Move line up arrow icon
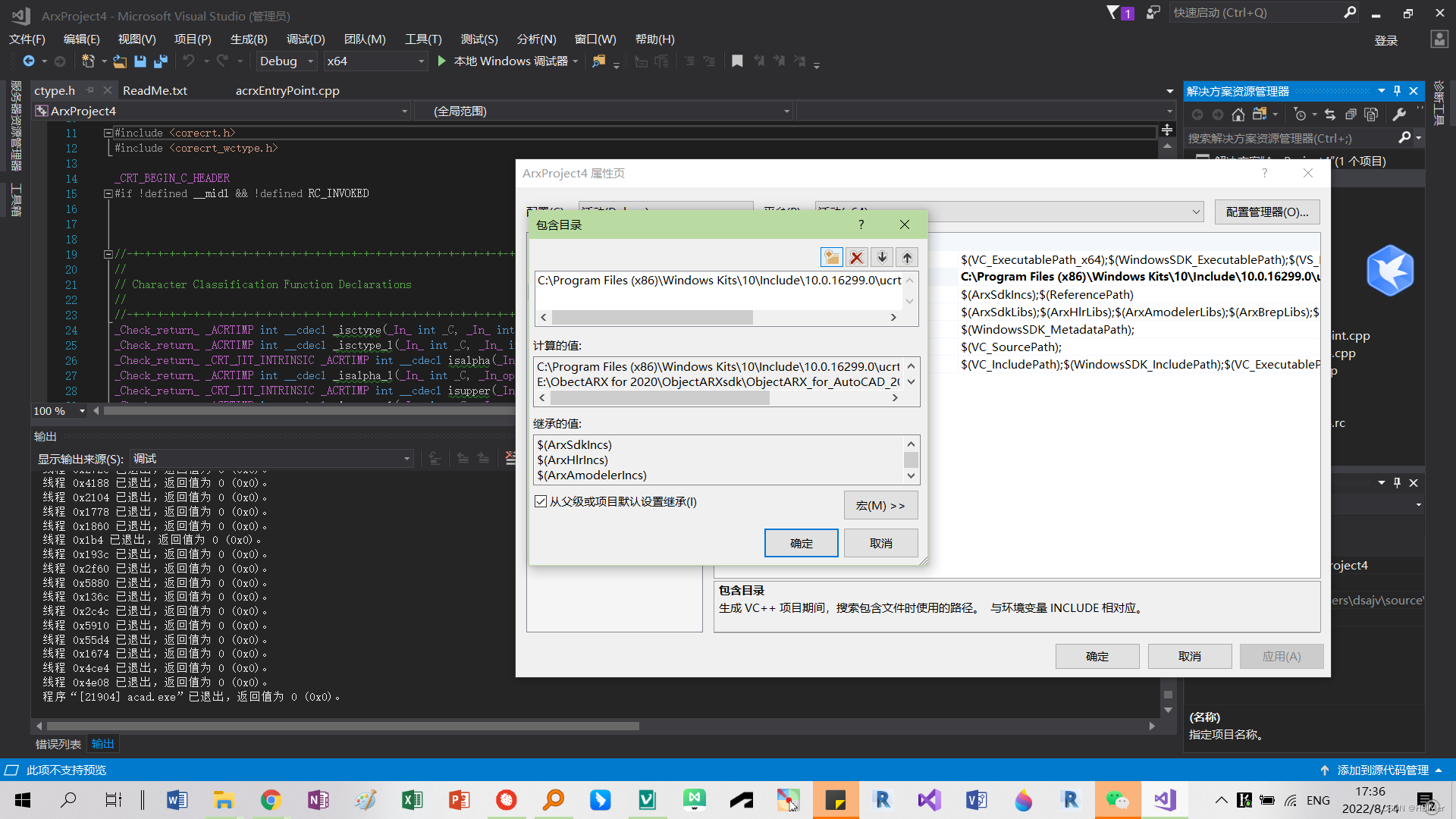Screen dimensions: 1456x819 tap(907, 257)
